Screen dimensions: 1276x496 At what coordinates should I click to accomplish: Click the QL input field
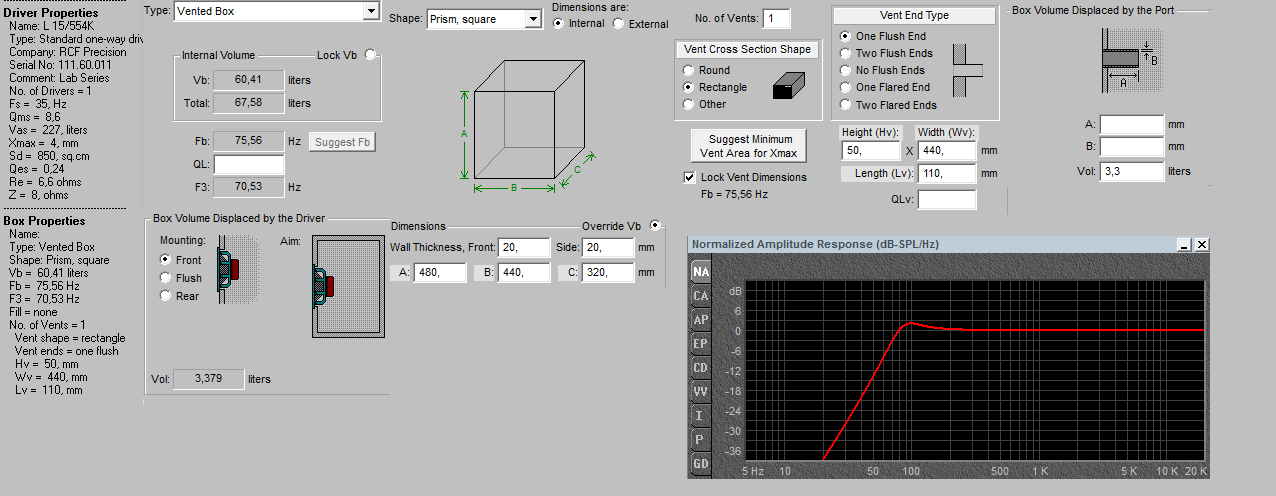[x=248, y=164]
